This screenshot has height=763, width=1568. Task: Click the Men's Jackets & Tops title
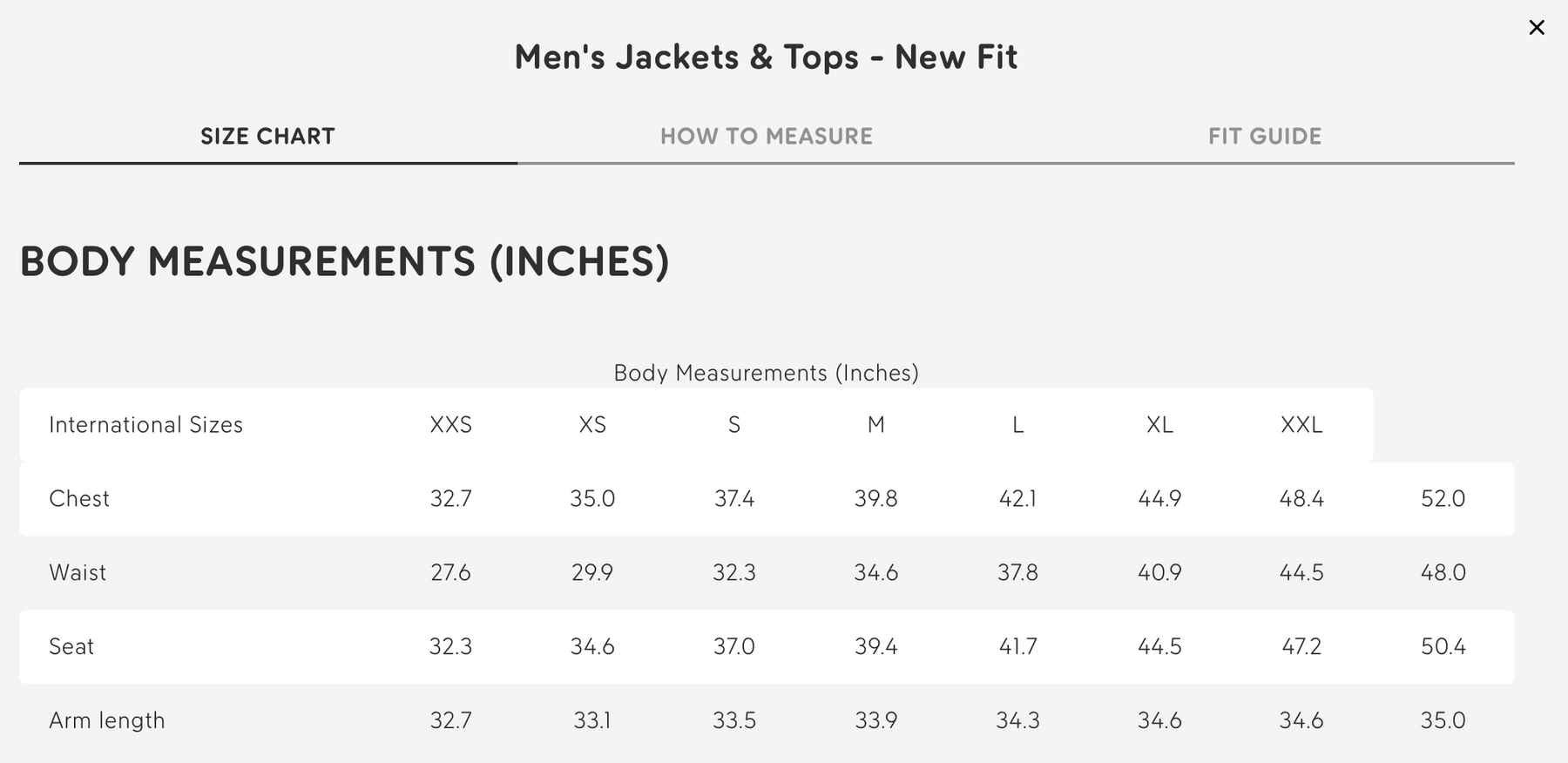pyautogui.click(x=766, y=57)
